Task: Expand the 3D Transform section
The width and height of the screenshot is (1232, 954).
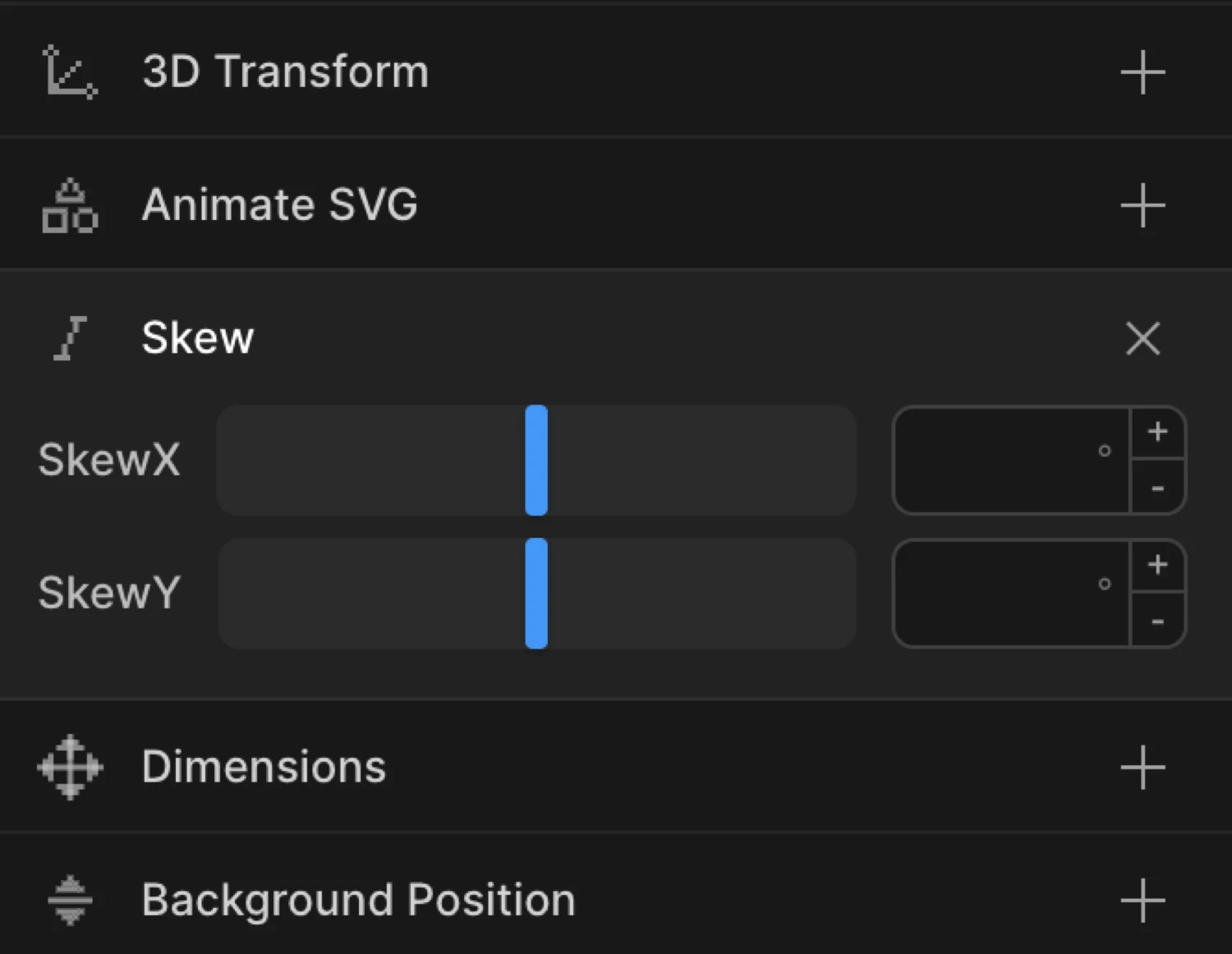Action: pyautogui.click(x=1142, y=72)
